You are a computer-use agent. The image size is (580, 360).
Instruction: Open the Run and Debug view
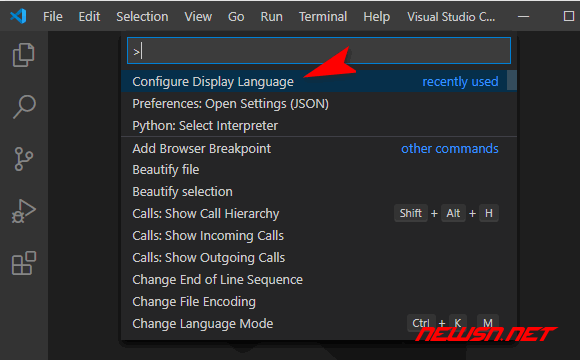click(24, 211)
